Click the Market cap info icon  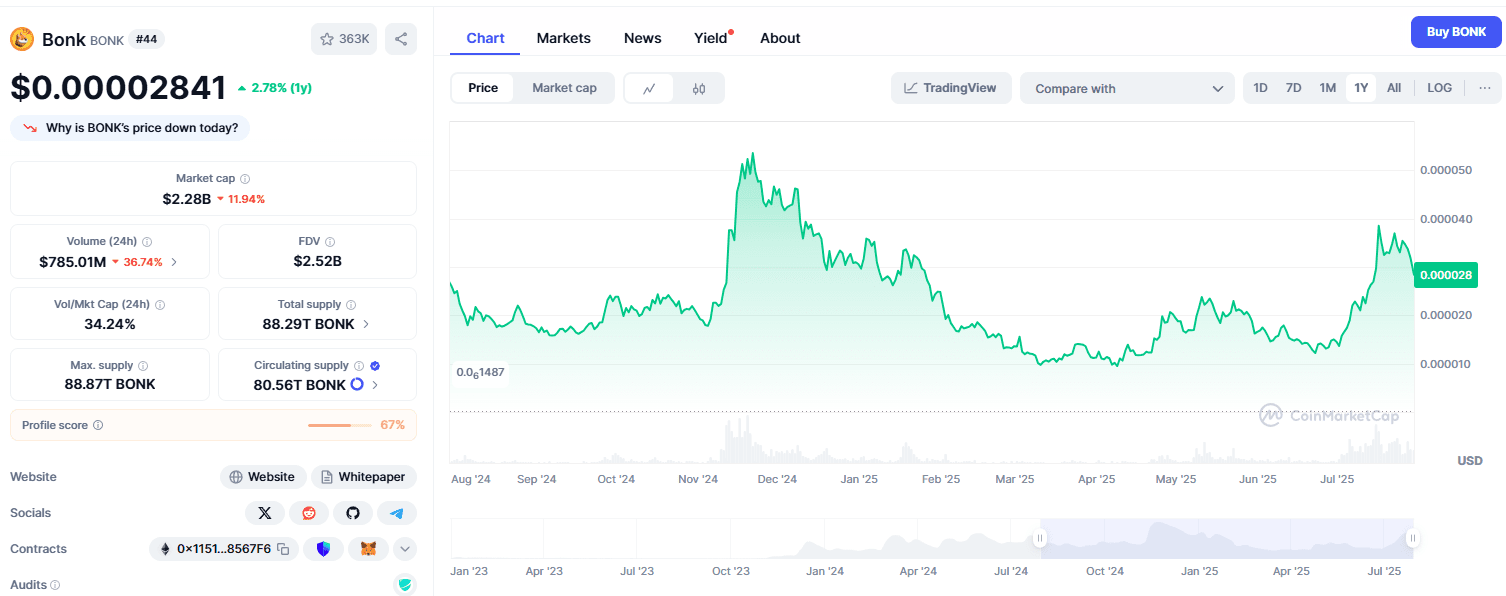(245, 178)
